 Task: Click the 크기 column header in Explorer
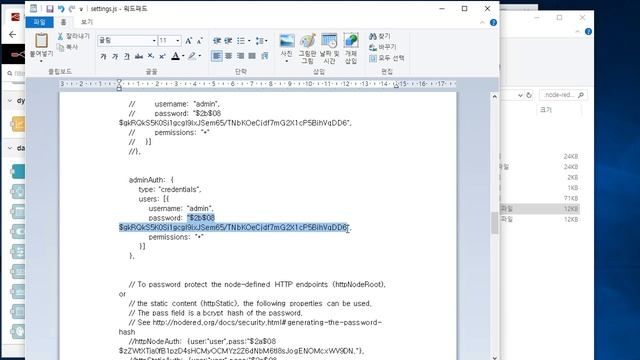546,110
